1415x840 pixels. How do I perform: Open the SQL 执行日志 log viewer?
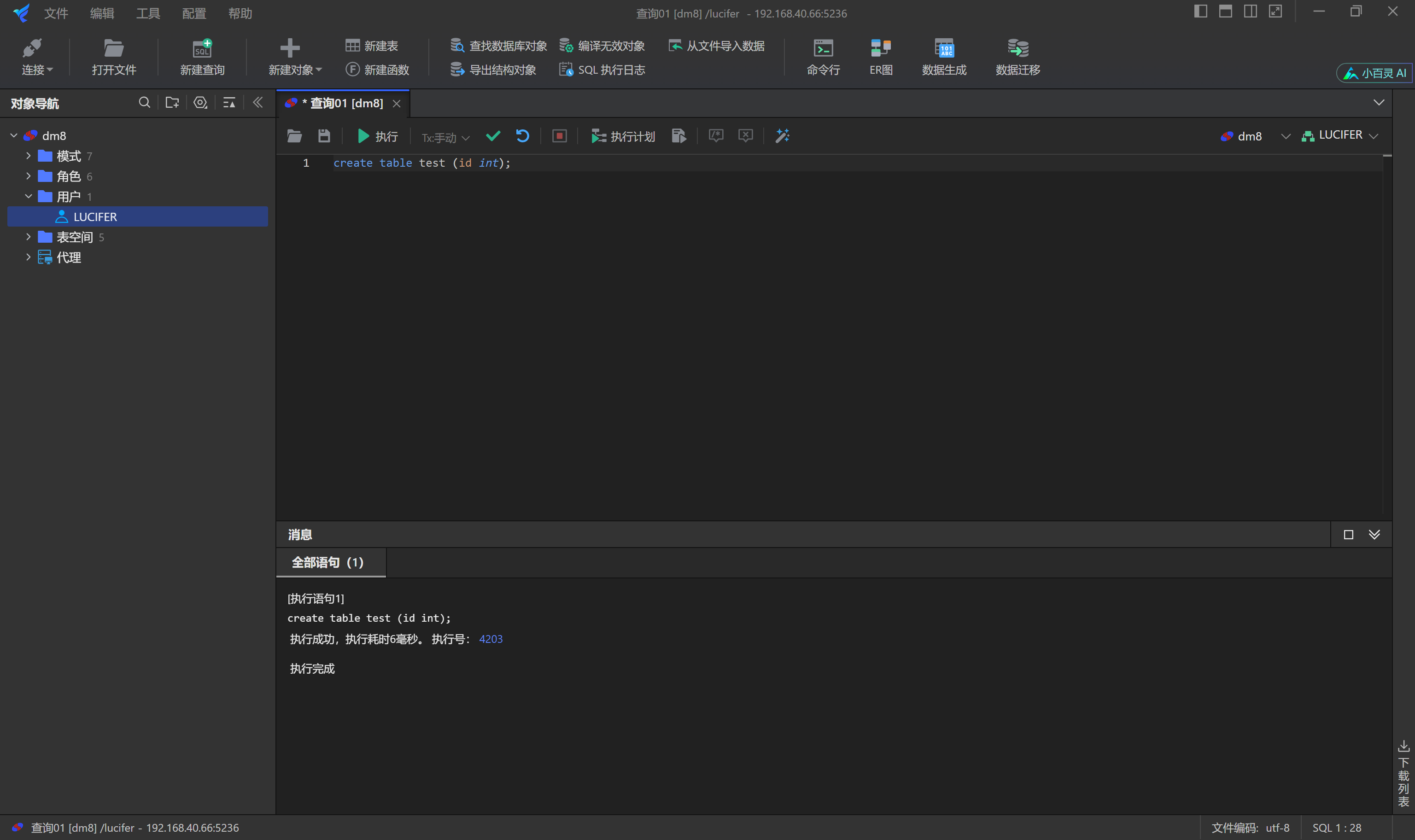(x=602, y=69)
